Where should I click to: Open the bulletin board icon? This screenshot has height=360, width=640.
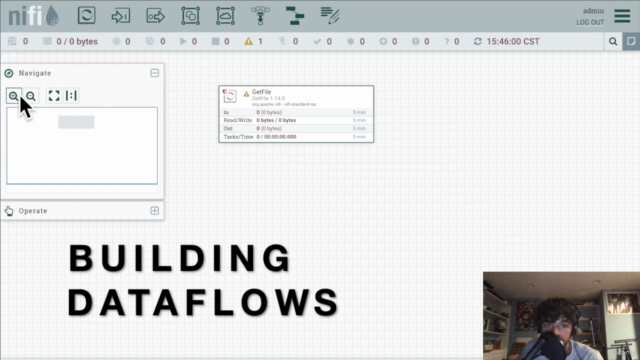631,41
